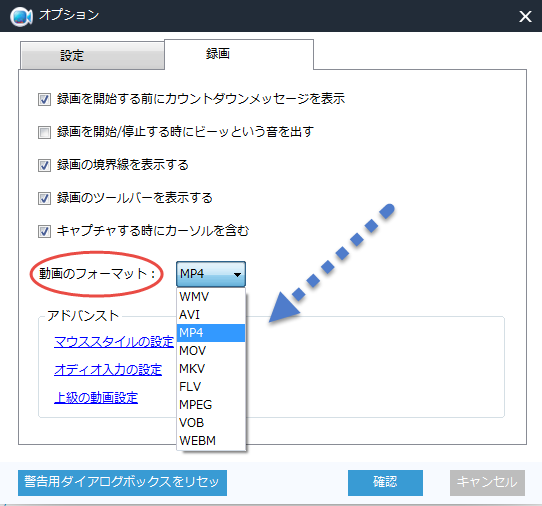This screenshot has width=542, height=506.
Task: Open オディオ入力の設定 link
Action: click(x=108, y=370)
